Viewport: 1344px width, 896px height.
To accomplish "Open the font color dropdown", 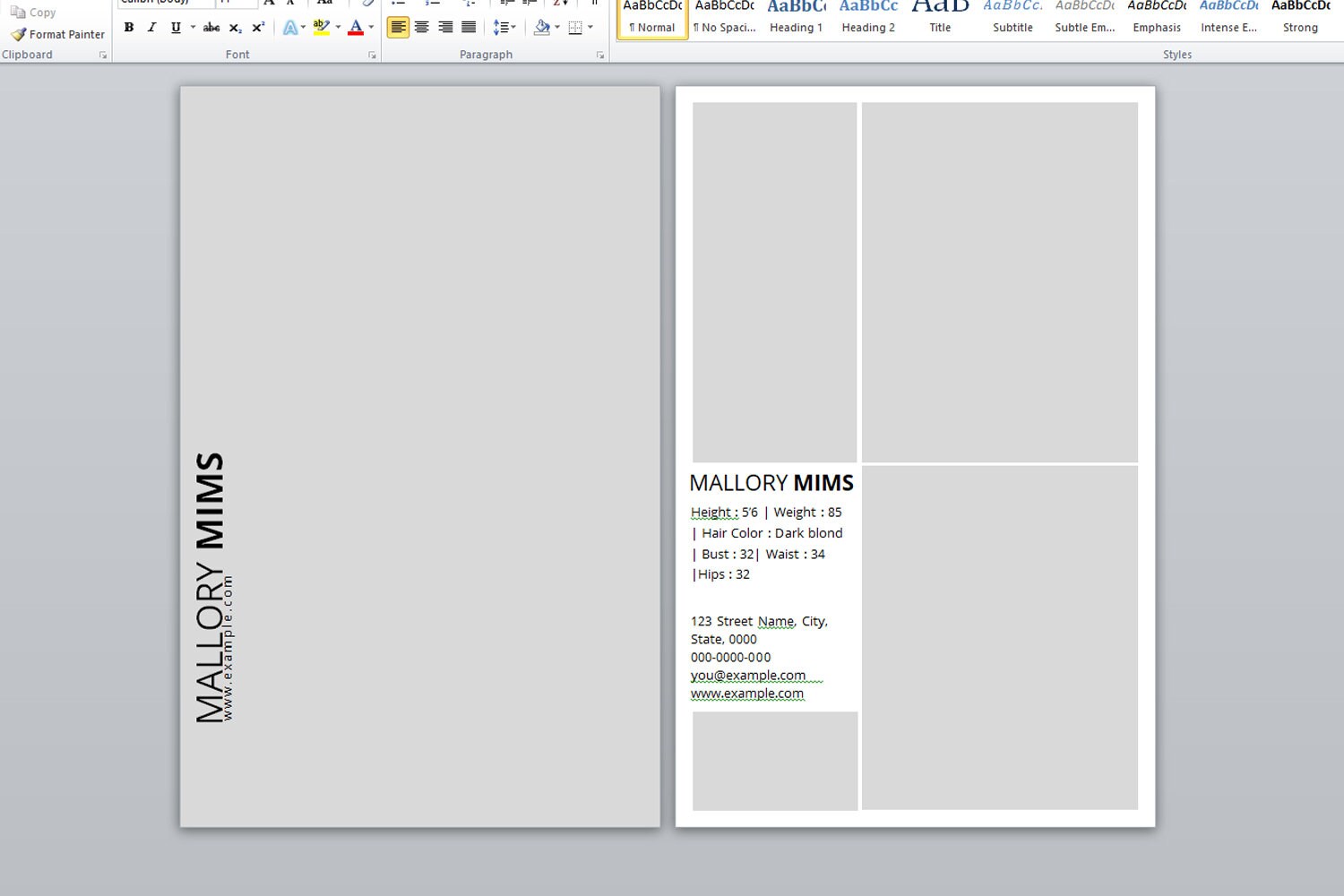I will pyautogui.click(x=370, y=28).
